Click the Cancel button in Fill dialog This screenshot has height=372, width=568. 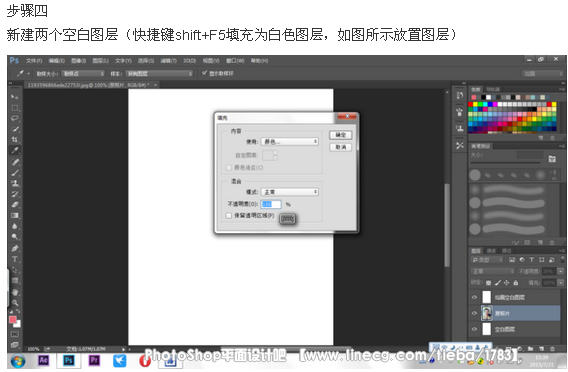click(x=341, y=147)
